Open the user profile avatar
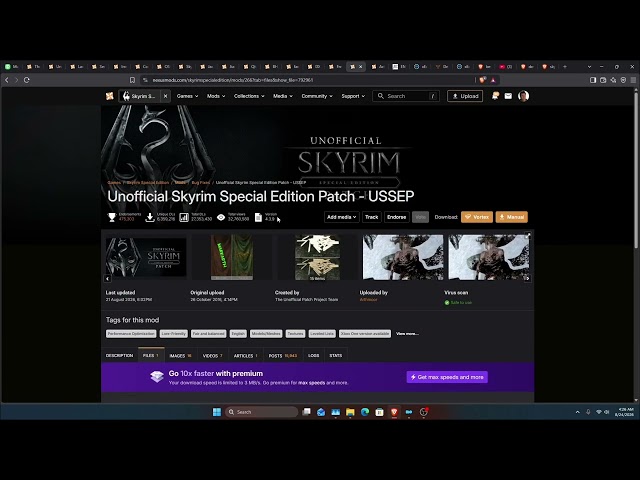This screenshot has width=640, height=480. tap(523, 96)
